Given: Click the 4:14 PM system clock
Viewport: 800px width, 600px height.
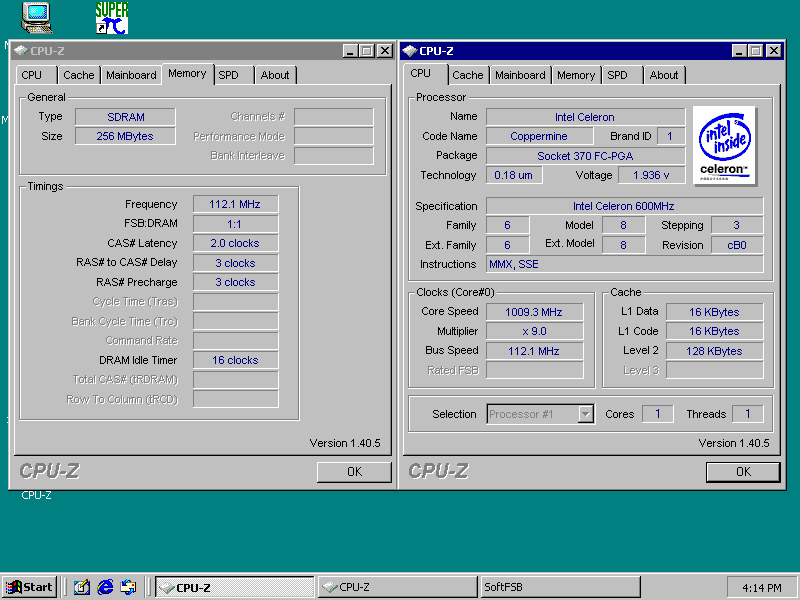Looking at the screenshot, I should coord(762,588).
